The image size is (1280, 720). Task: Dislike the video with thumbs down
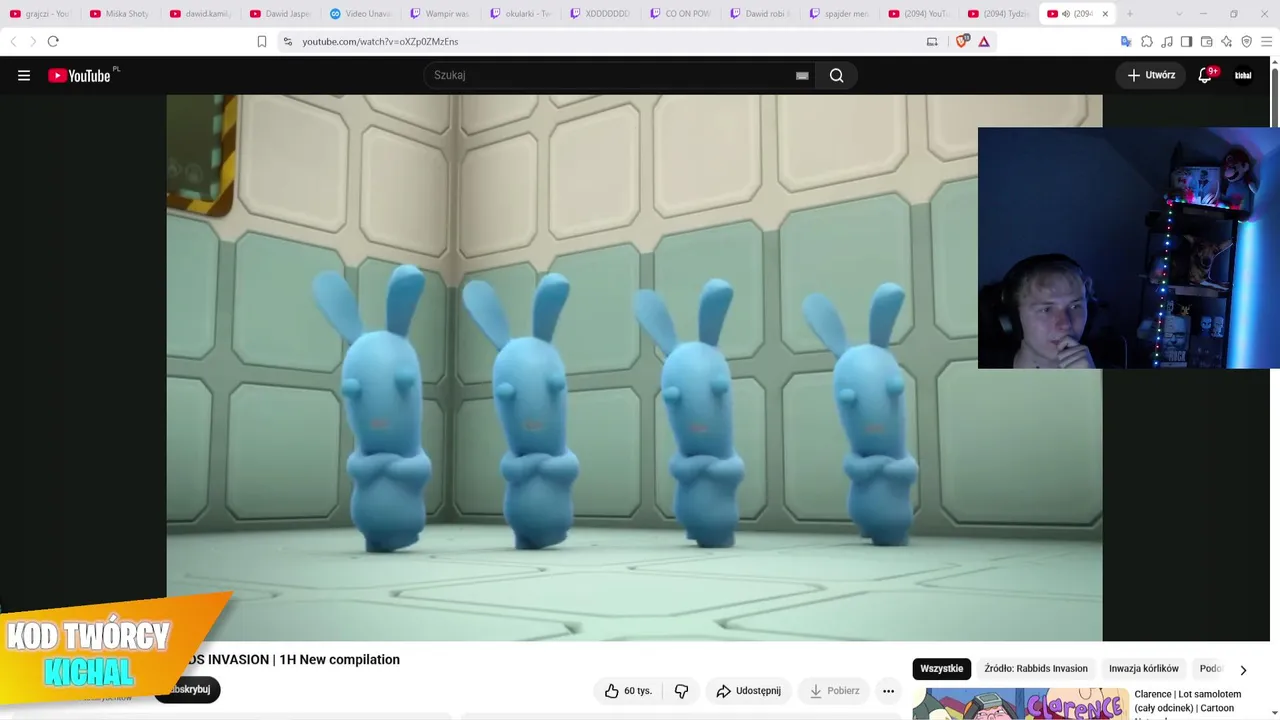[x=681, y=691]
